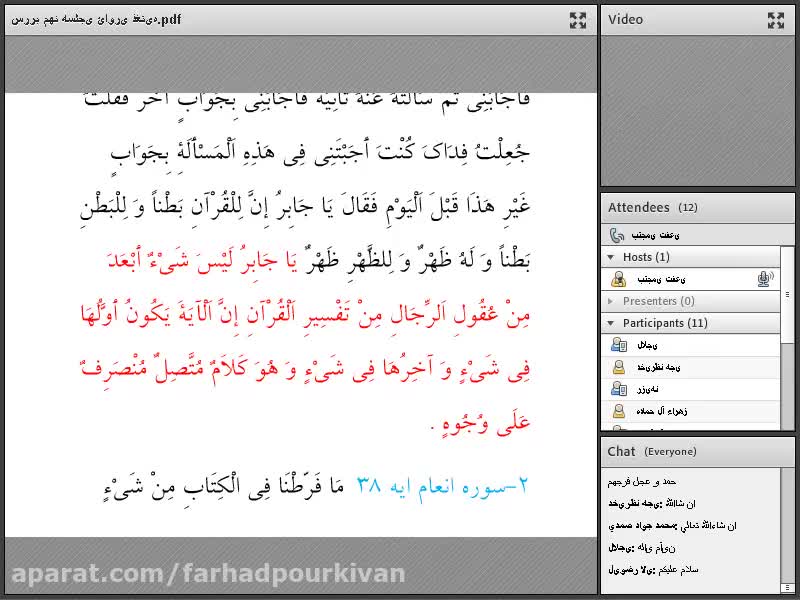Maximize the Video pod
This screenshot has height=600, width=800.
click(x=776, y=20)
